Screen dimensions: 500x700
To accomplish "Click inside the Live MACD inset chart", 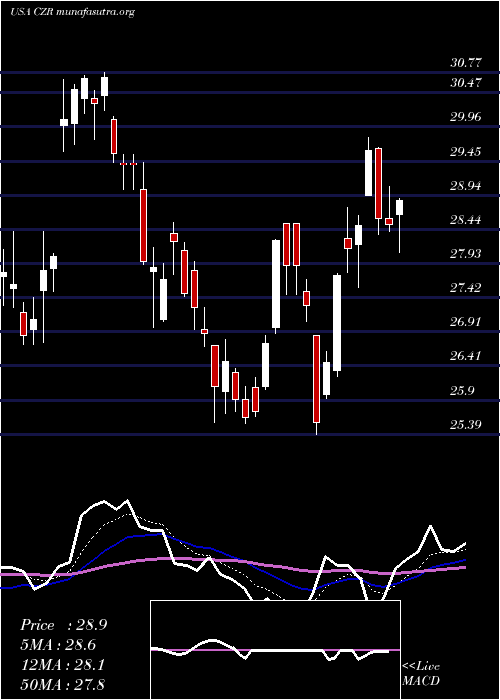I will pyautogui.click(x=275, y=650).
